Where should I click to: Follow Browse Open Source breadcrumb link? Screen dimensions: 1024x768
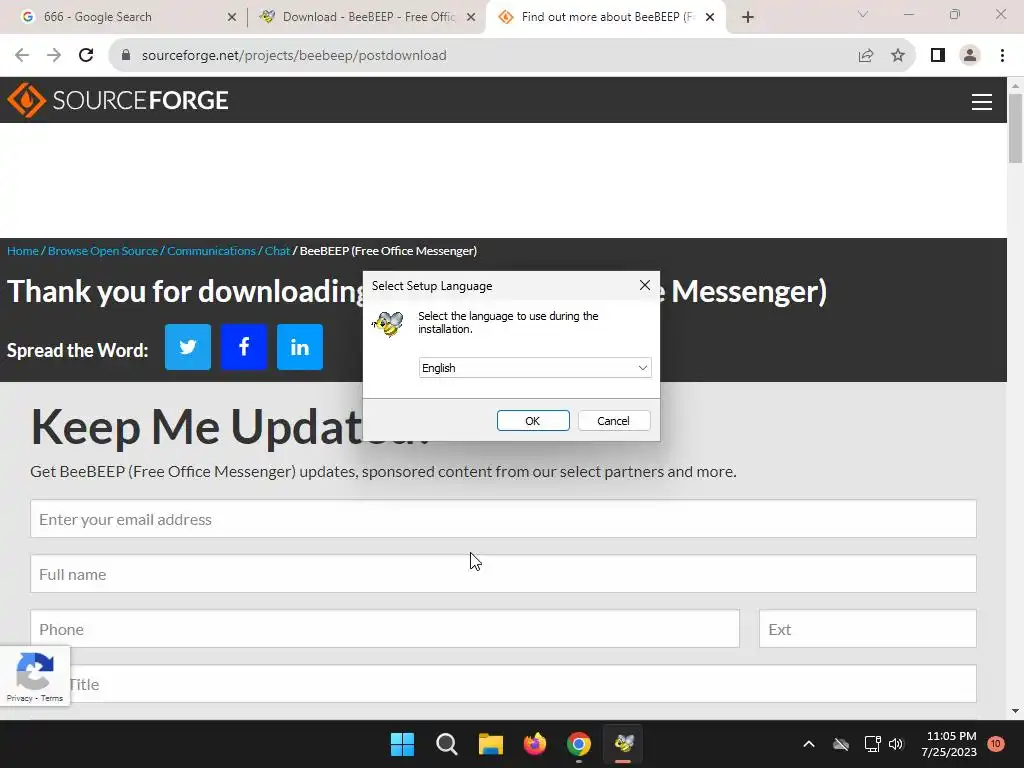pos(103,251)
